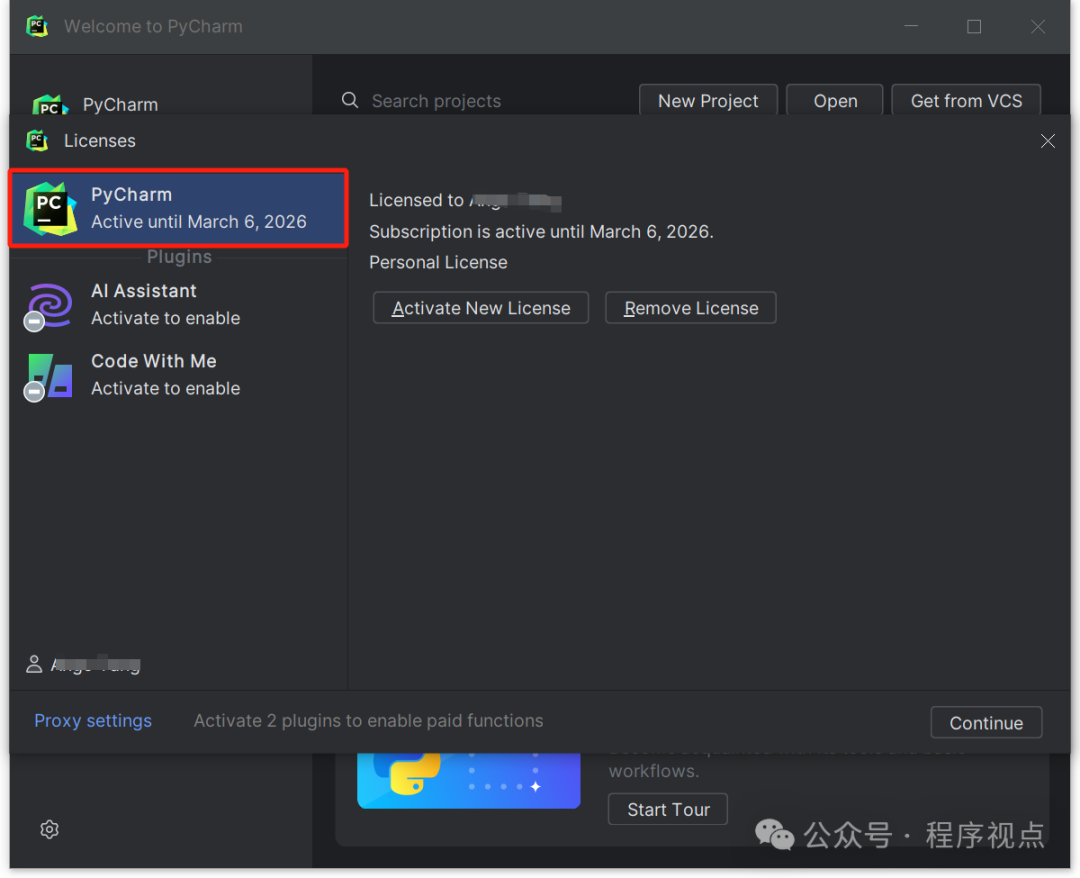Click the user account icon in Licenses
The height and width of the screenshot is (878, 1080).
pos(34,665)
